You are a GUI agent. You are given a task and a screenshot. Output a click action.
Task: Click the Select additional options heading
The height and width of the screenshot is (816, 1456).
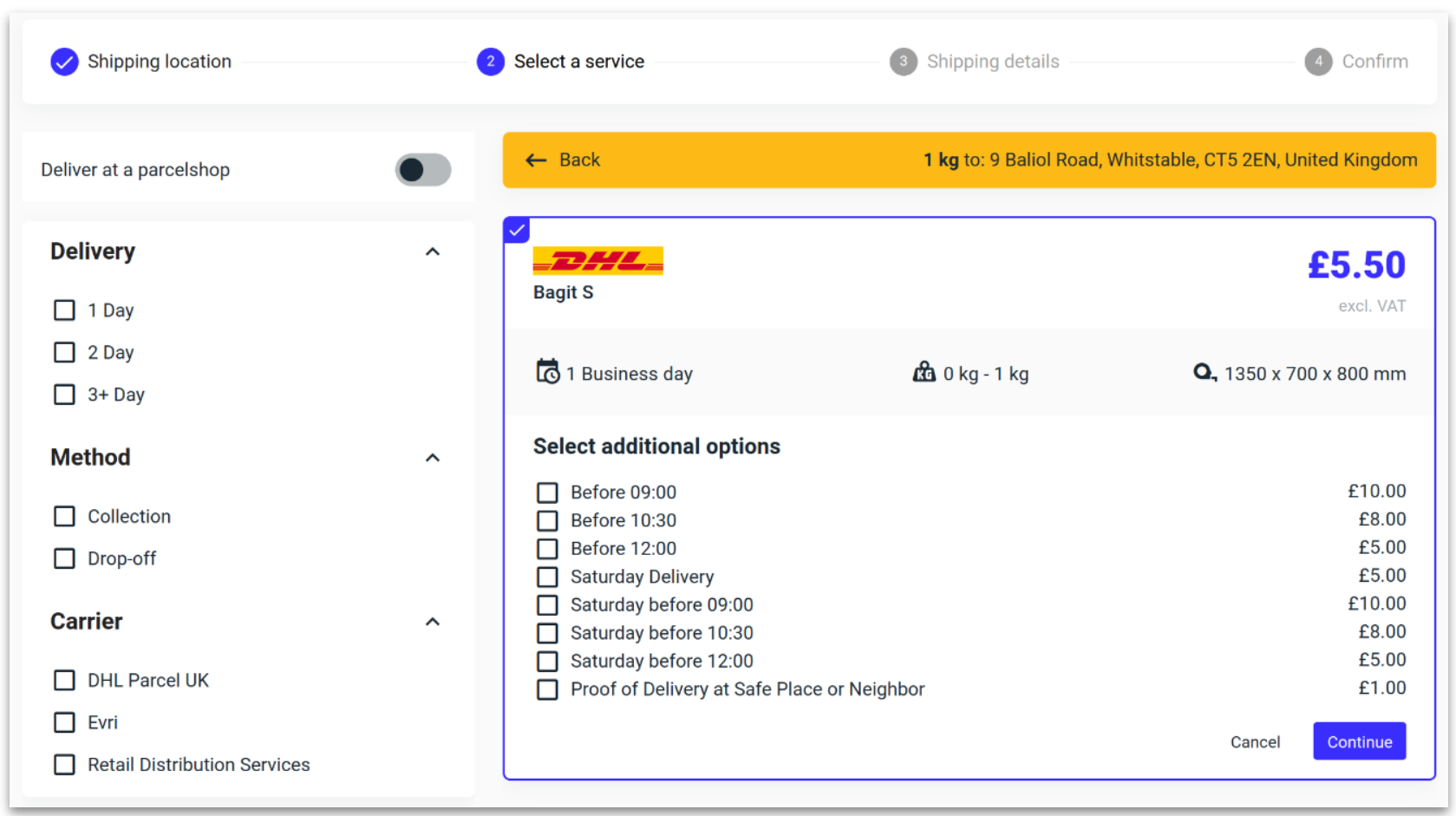coord(656,447)
